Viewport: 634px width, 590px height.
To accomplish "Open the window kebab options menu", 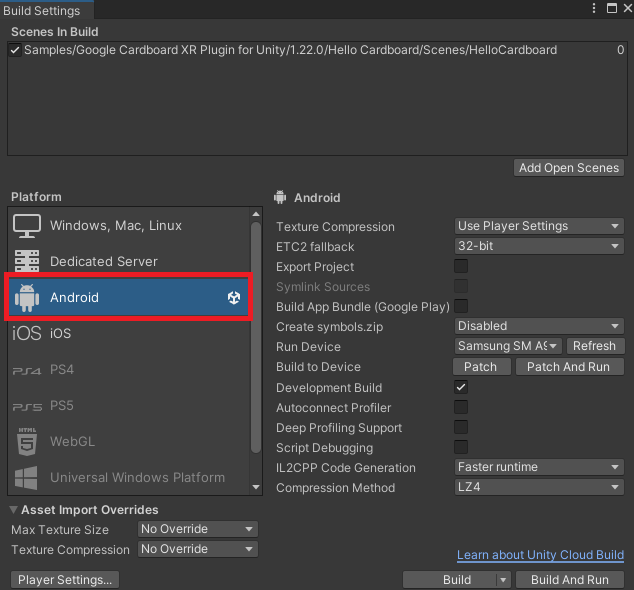I will pos(594,8).
